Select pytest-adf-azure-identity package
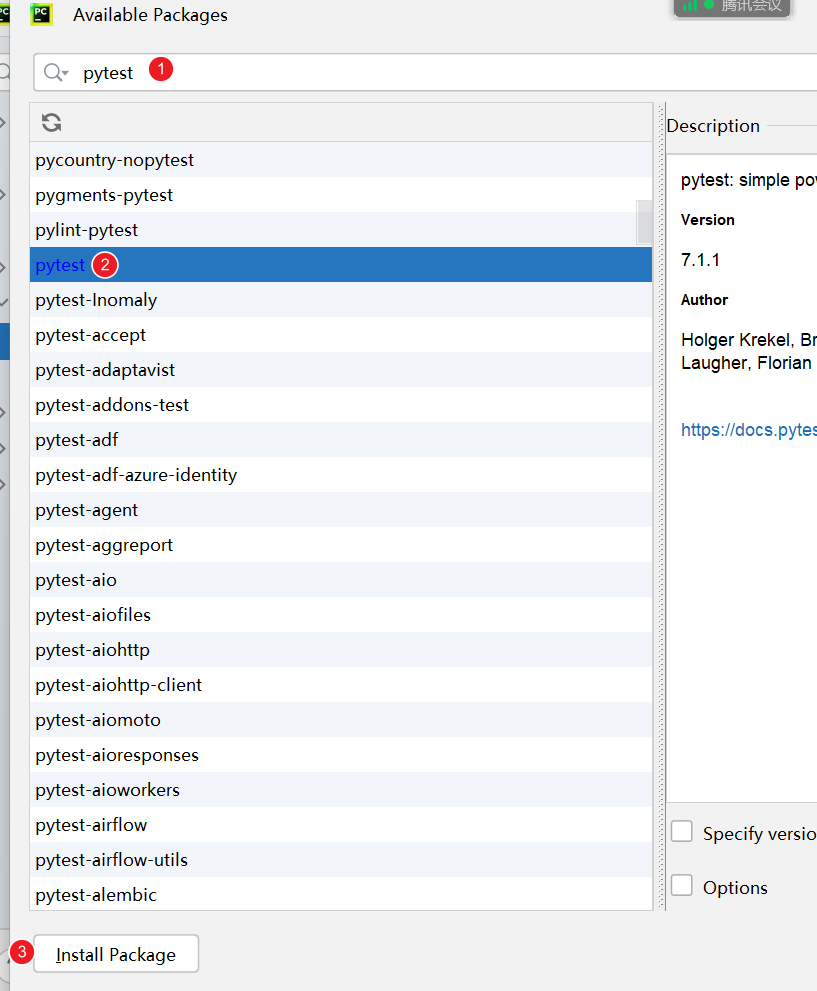The width and height of the screenshot is (817, 991). (341, 475)
